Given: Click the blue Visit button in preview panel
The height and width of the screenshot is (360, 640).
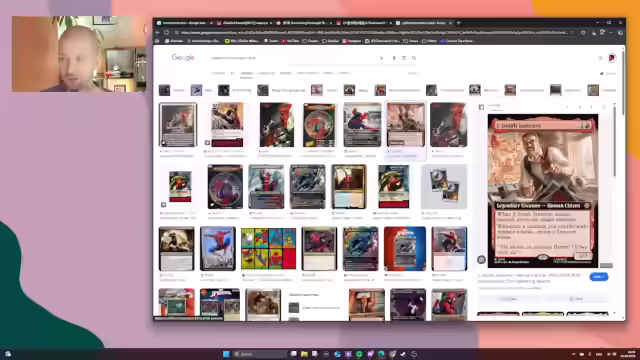Looking at the screenshot, I should point(599,277).
